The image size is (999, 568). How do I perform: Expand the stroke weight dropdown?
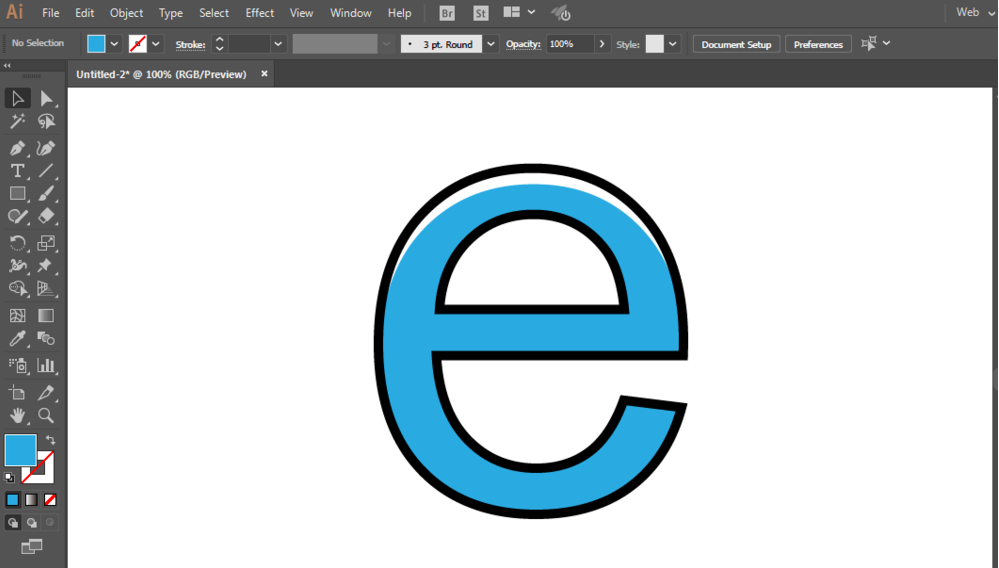[x=278, y=44]
